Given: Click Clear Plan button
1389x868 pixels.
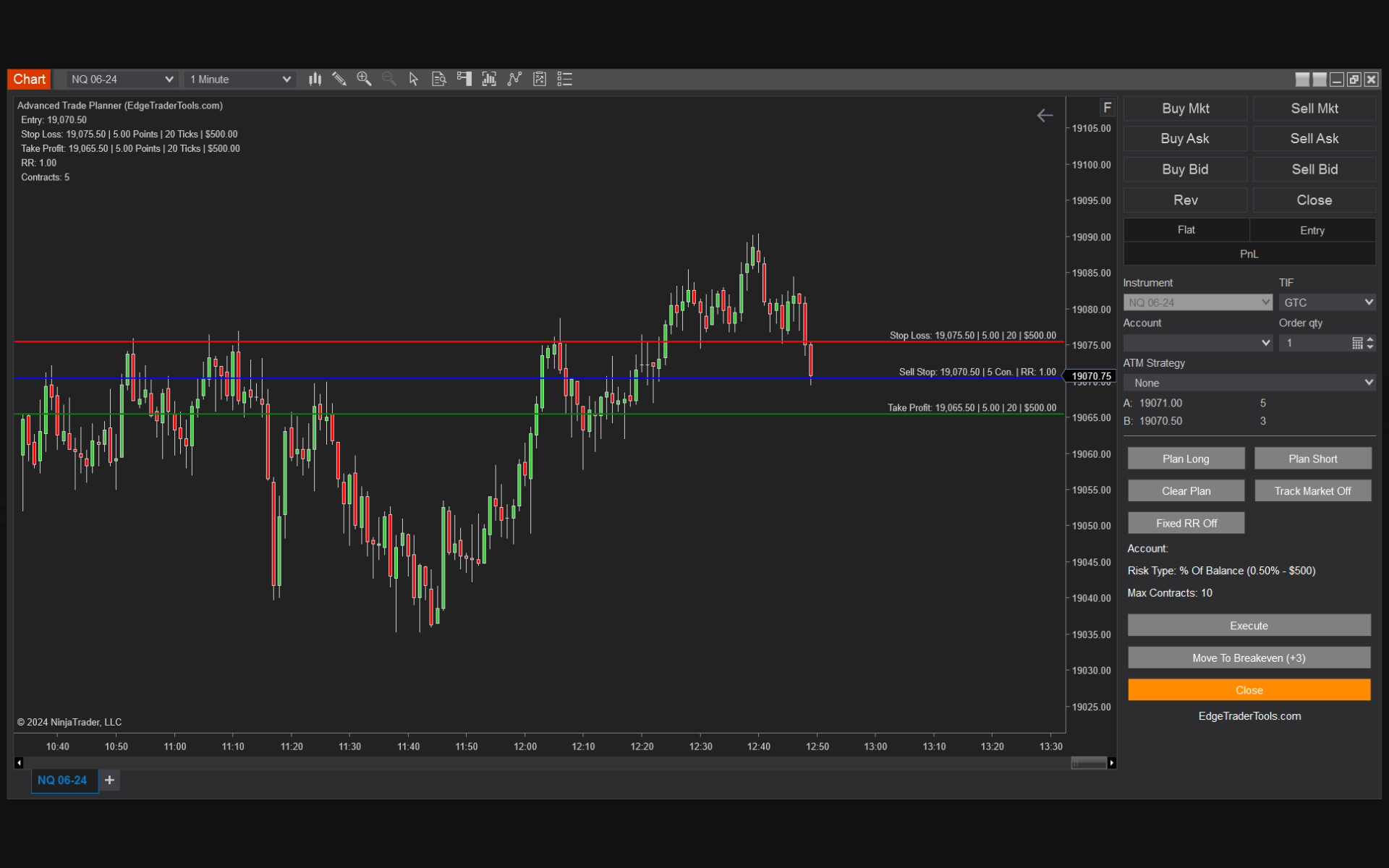Looking at the screenshot, I should 1186,491.
